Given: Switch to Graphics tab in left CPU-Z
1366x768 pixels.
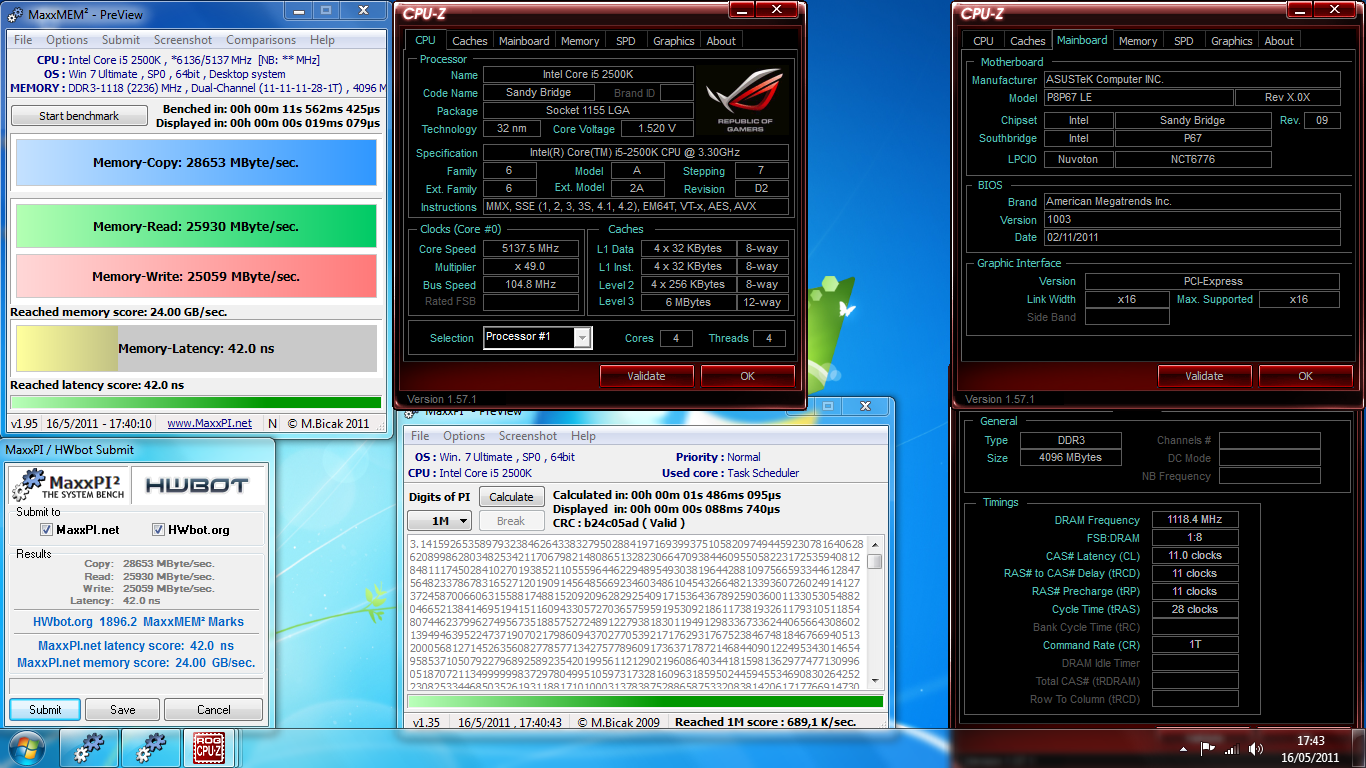Looking at the screenshot, I should click(x=674, y=41).
